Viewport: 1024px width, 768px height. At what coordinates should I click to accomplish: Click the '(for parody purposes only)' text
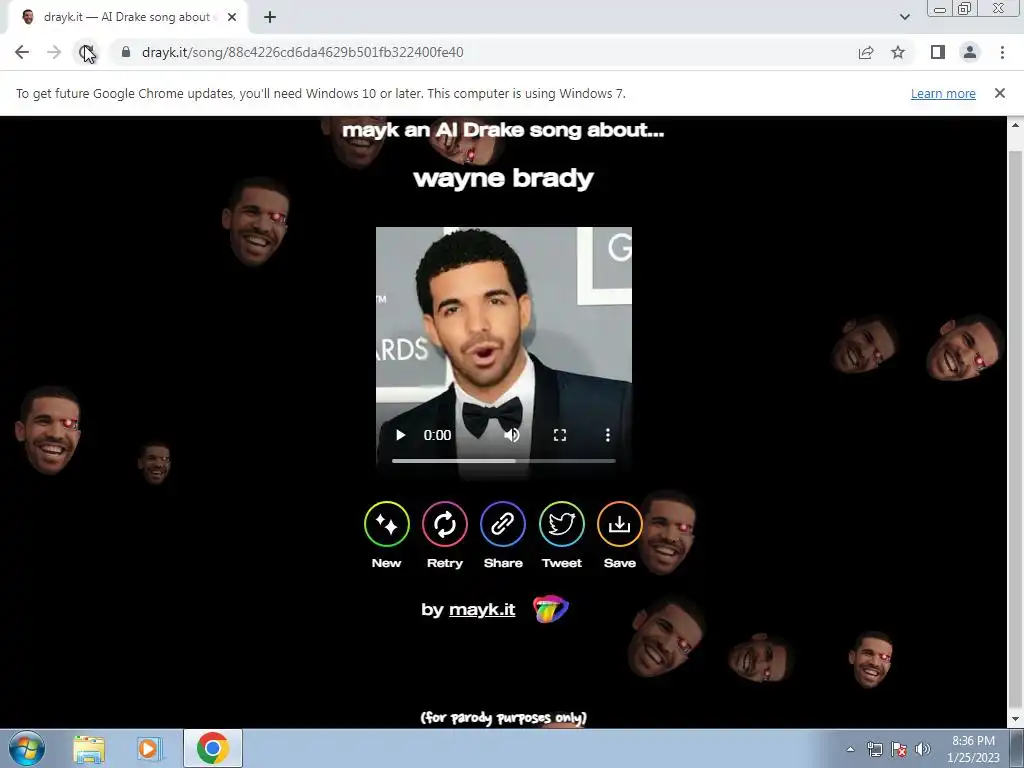click(x=504, y=718)
